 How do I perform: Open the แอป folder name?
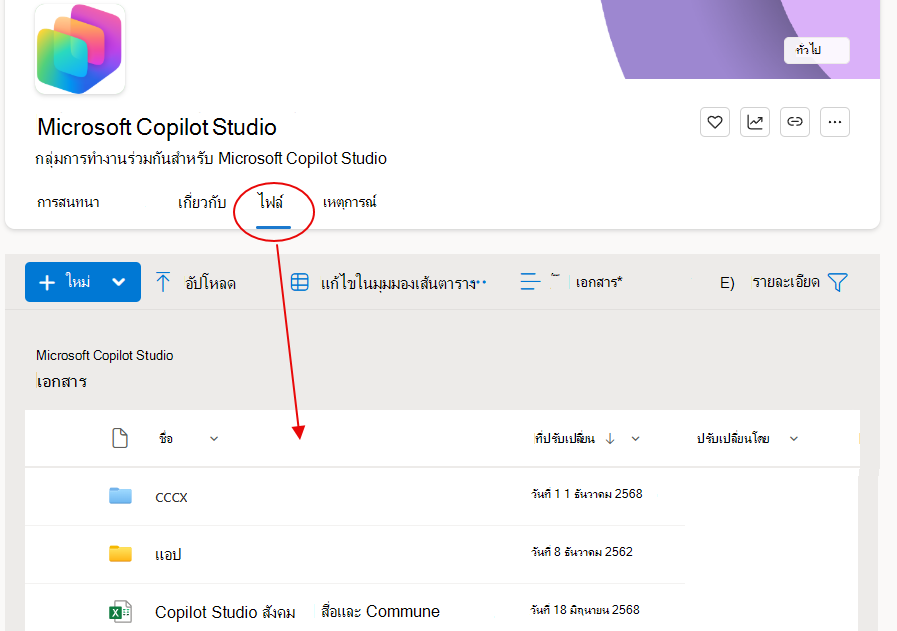(x=168, y=555)
